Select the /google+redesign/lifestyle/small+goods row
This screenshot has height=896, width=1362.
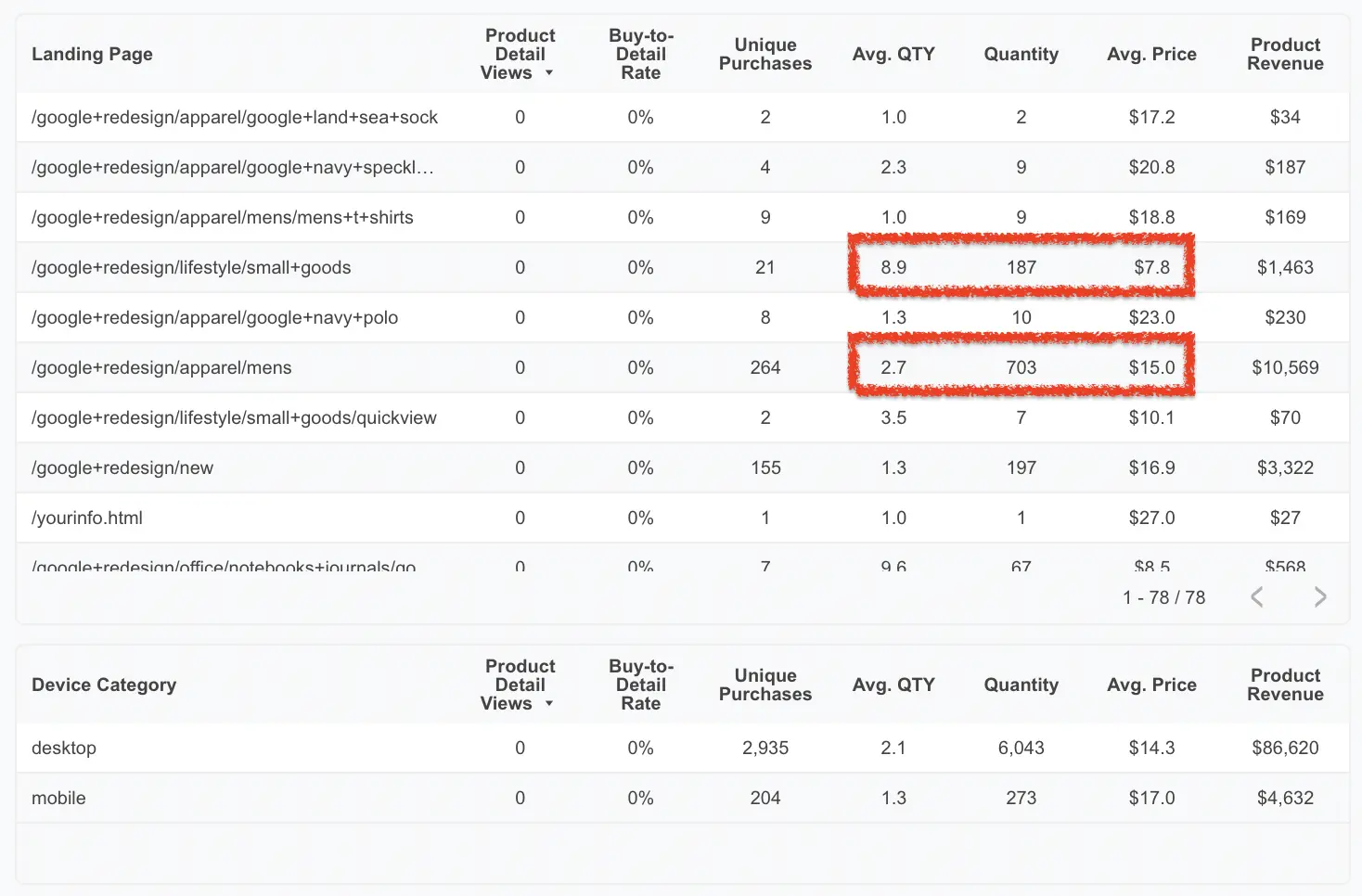(682, 267)
